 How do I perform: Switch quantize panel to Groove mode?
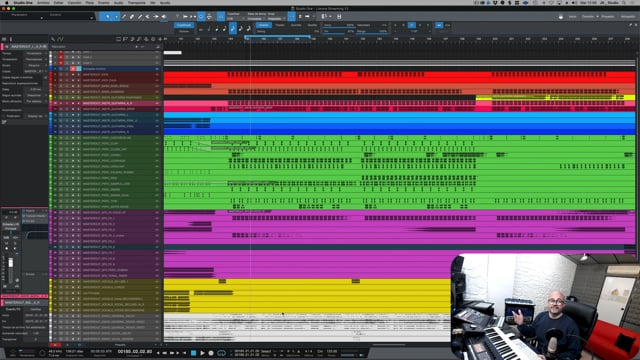click(184, 31)
